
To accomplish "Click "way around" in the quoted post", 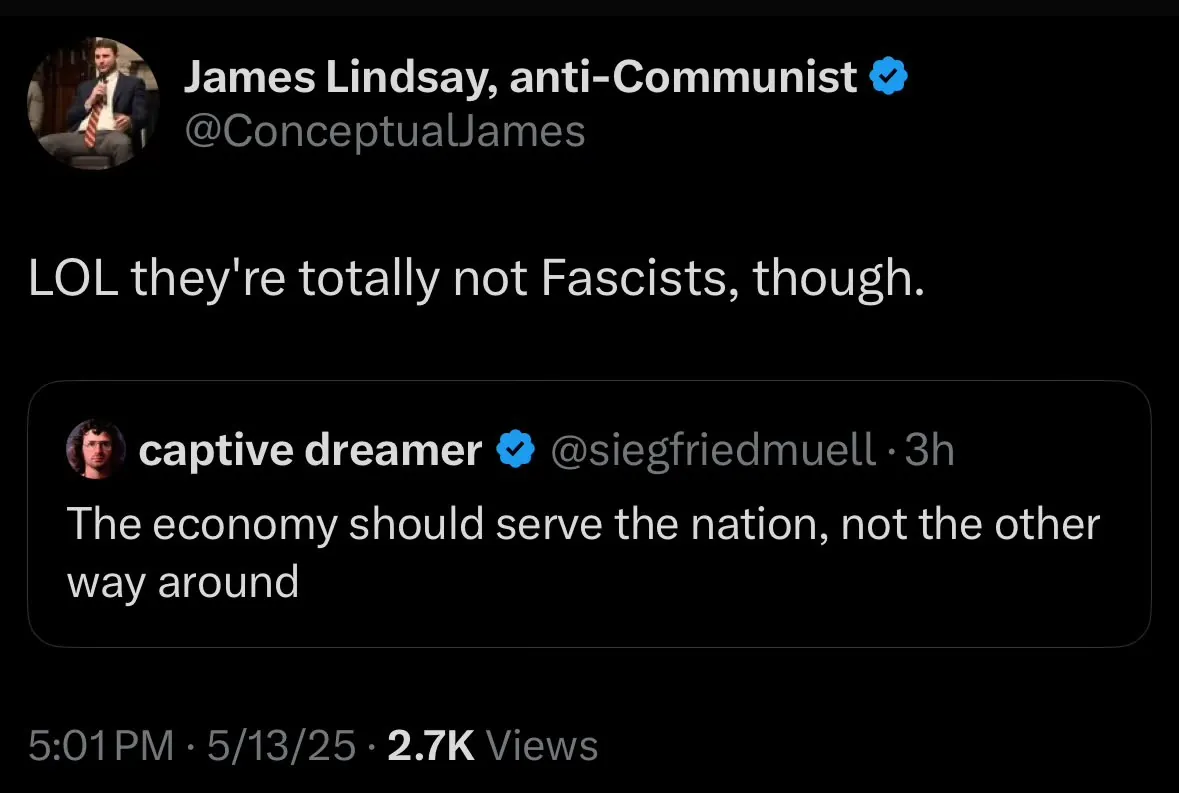I will tap(183, 582).
